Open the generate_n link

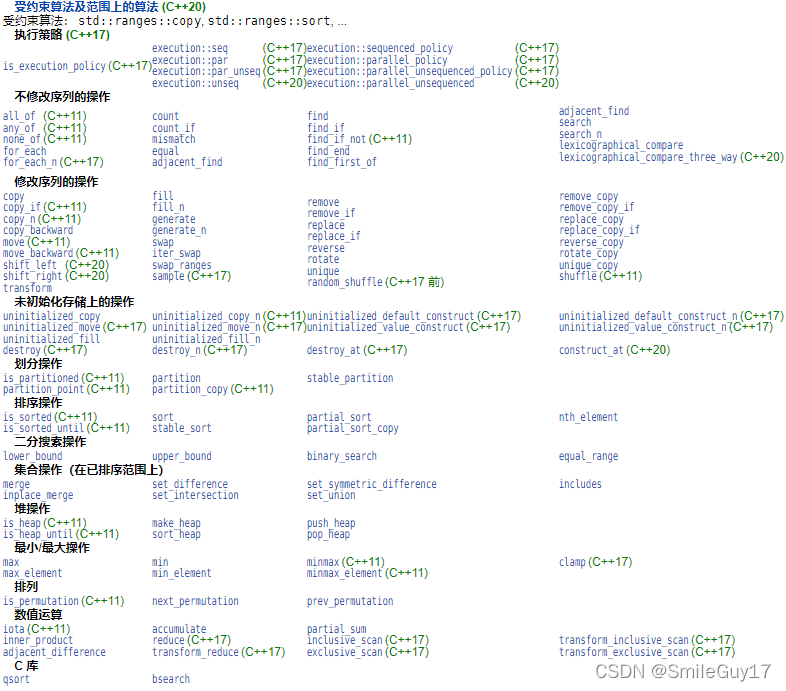tap(179, 230)
